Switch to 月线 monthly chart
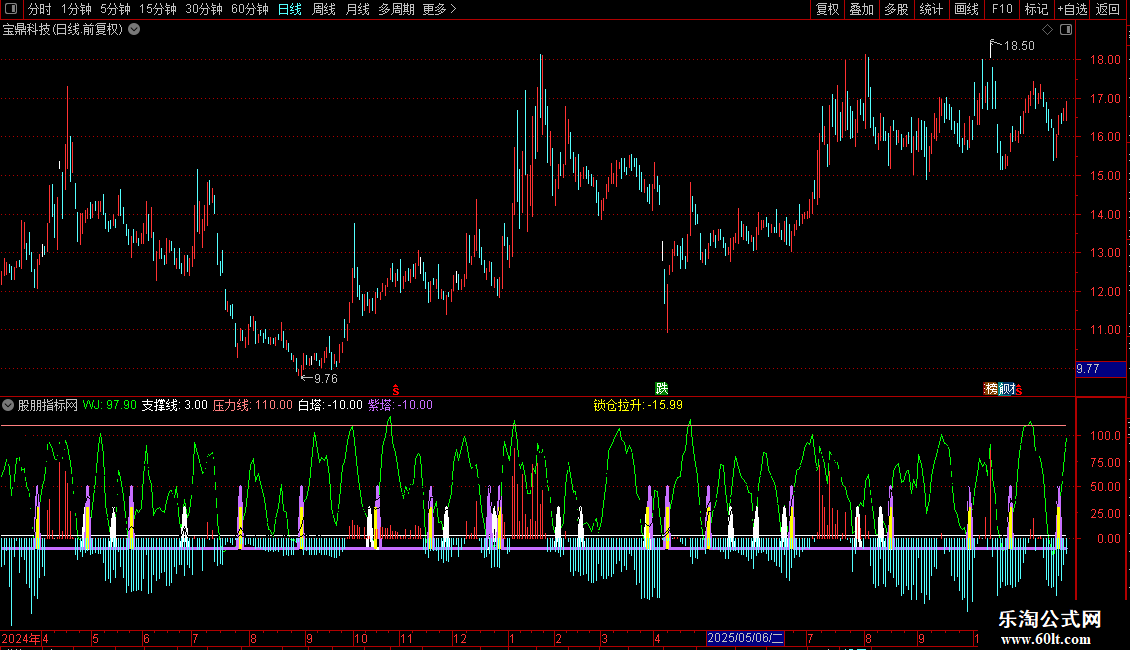Screen dimensions: 1130x650 pyautogui.click(x=357, y=9)
